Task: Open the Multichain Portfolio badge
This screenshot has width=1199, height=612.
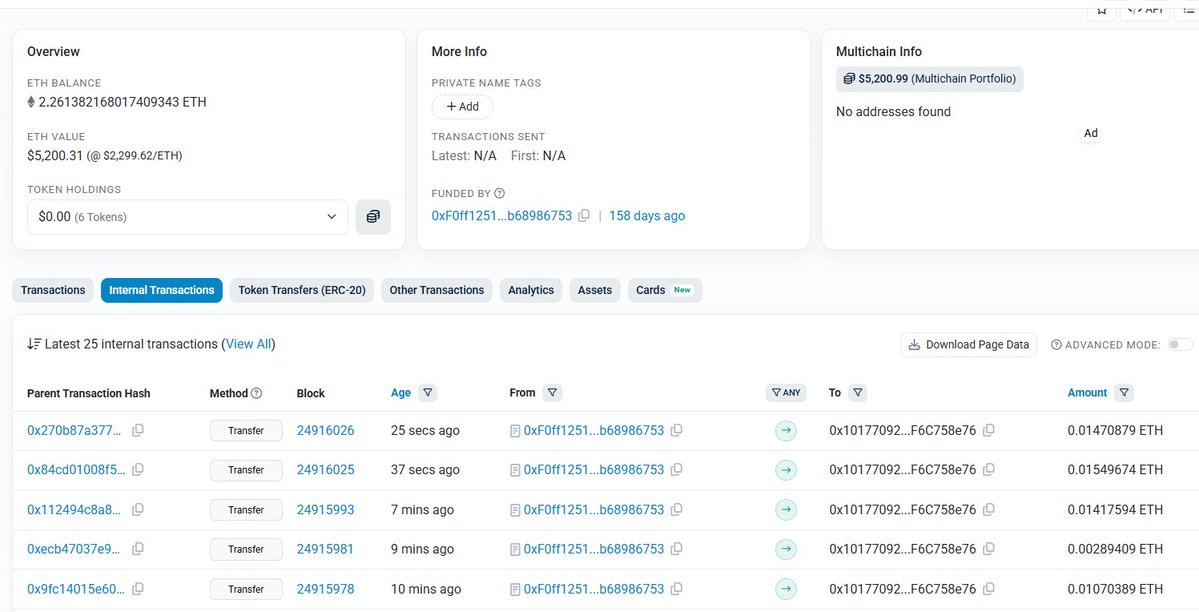Action: [929, 79]
